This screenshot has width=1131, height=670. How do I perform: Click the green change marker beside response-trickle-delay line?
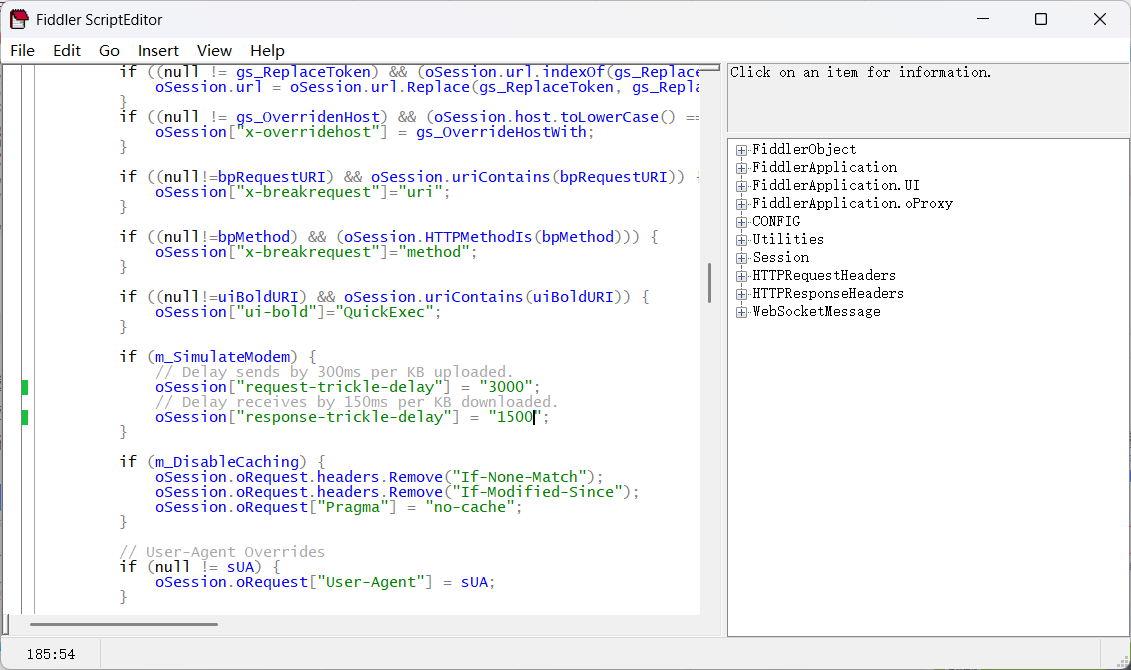25,418
